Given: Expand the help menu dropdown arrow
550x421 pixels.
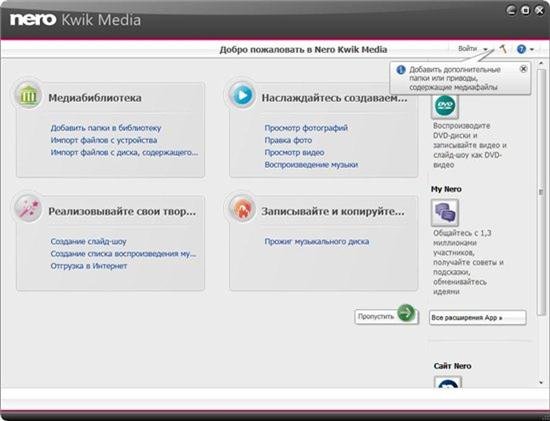Looking at the screenshot, I should click(532, 49).
